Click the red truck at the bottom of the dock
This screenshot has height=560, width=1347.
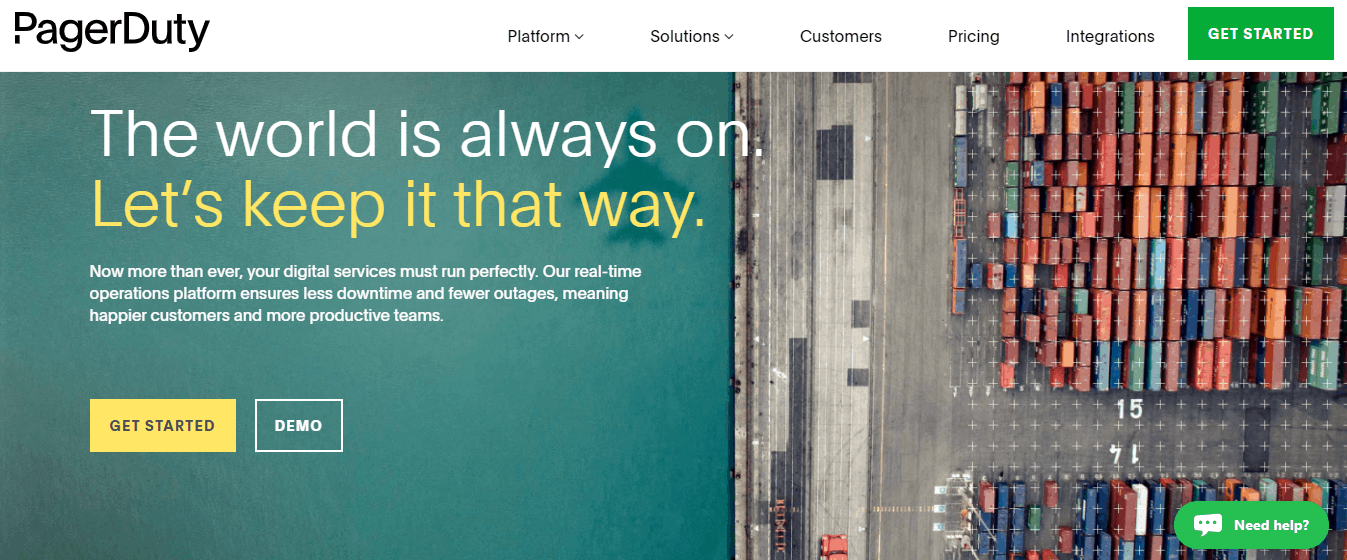(834, 546)
